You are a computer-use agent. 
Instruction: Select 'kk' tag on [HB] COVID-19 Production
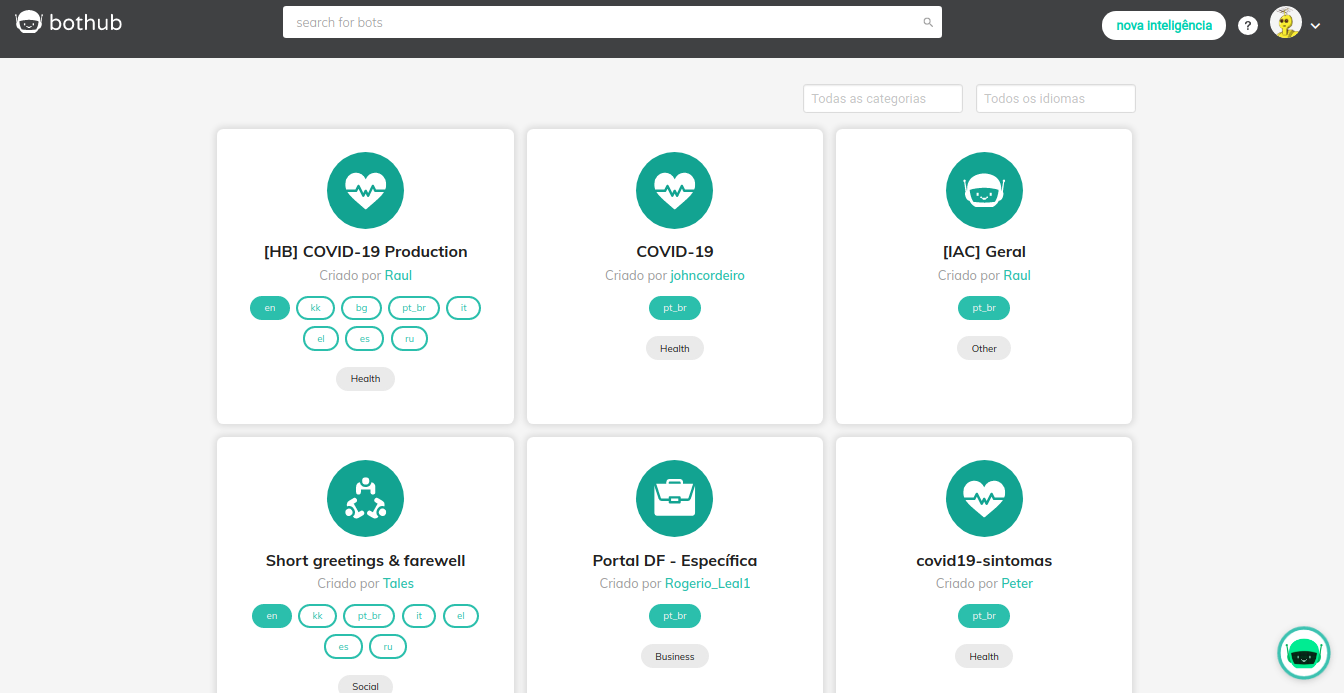click(315, 308)
